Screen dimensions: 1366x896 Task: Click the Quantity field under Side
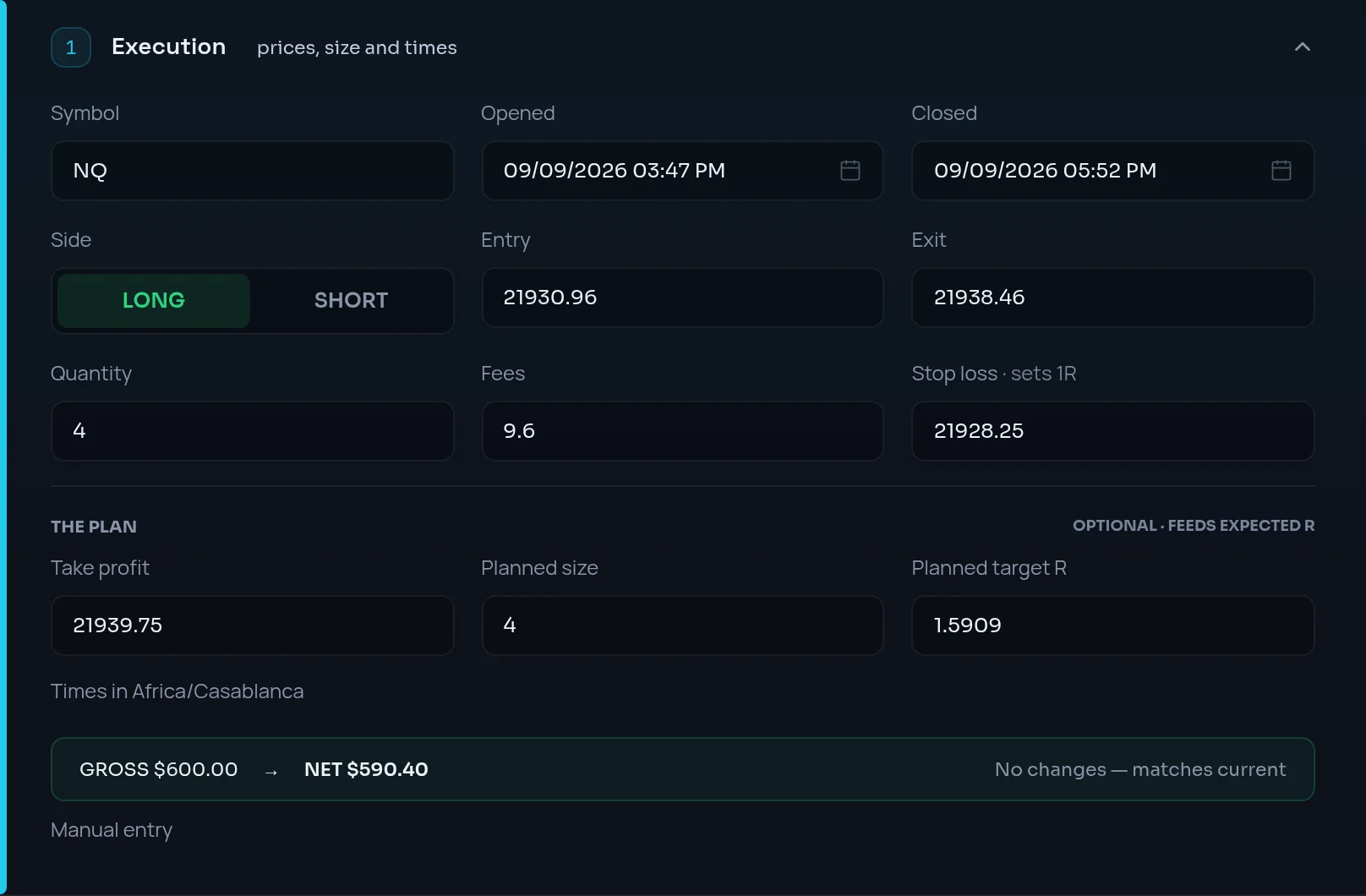(253, 431)
